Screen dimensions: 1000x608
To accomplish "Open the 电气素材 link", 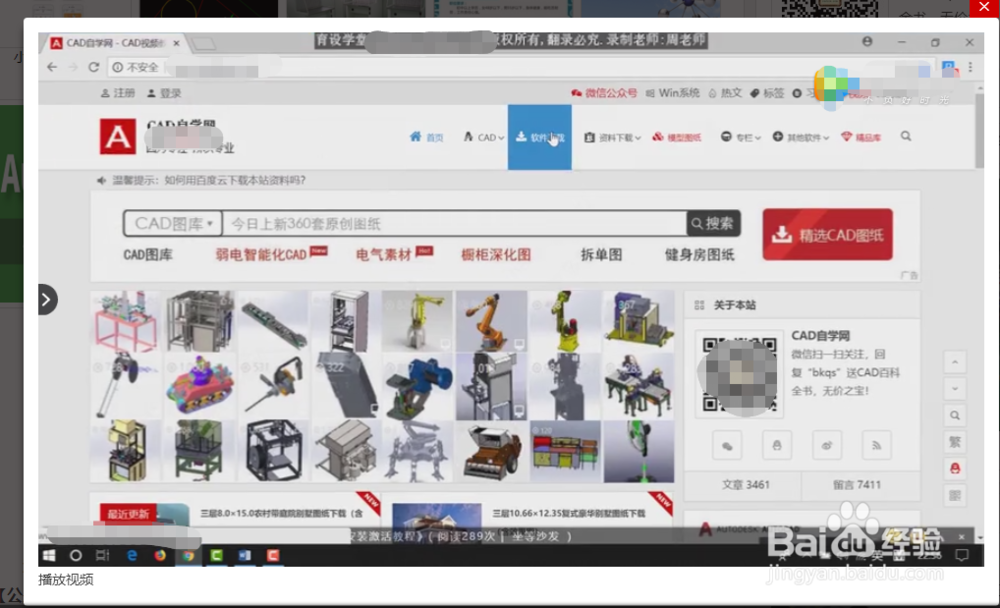I will (383, 255).
